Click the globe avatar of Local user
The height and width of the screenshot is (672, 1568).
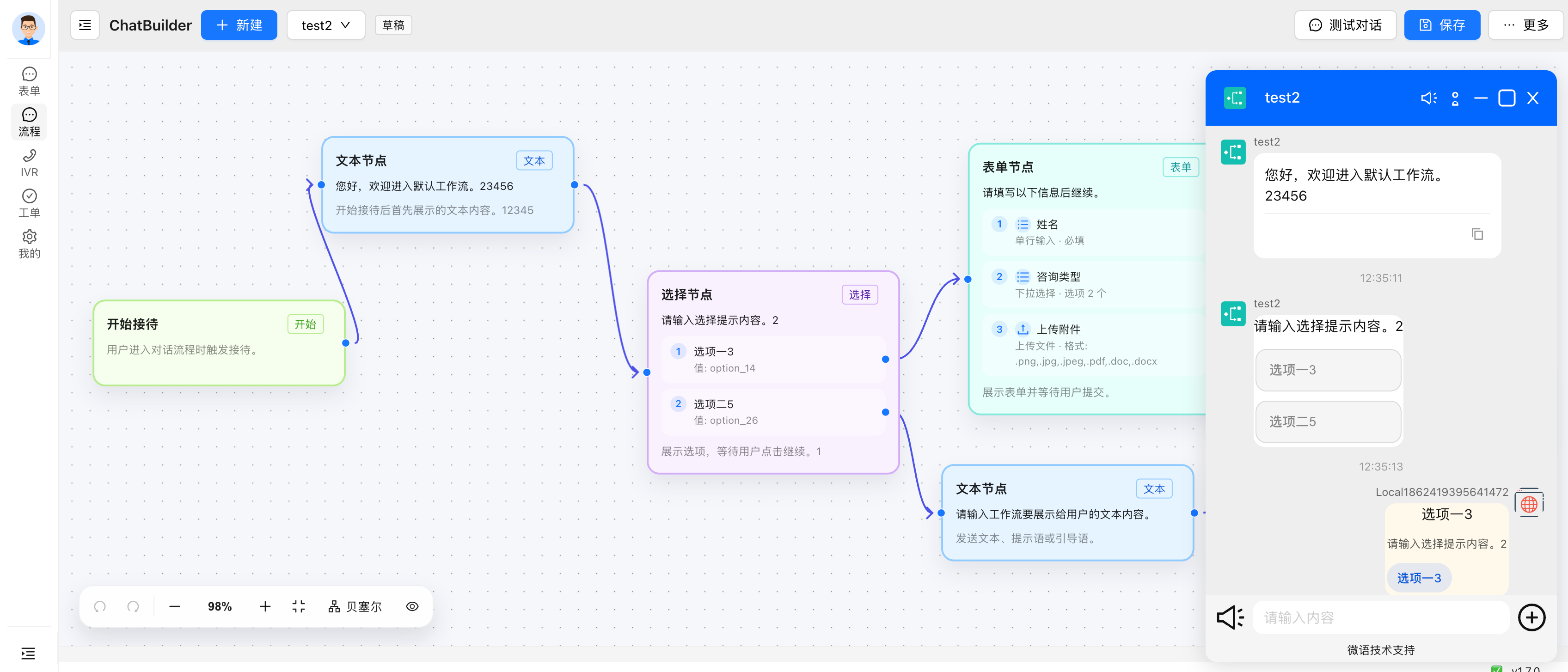1528,503
